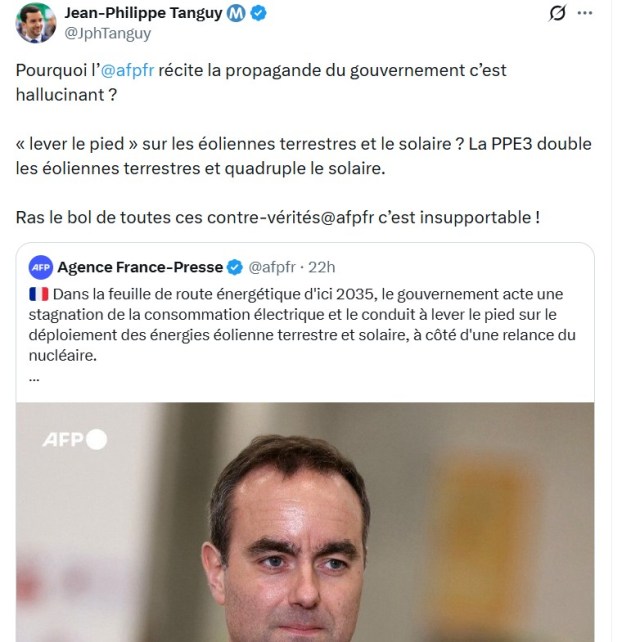Viewport: 640px width, 642px height.
Task: Click the round AFP avatar in quoted post
Action: pyautogui.click(x=41, y=267)
